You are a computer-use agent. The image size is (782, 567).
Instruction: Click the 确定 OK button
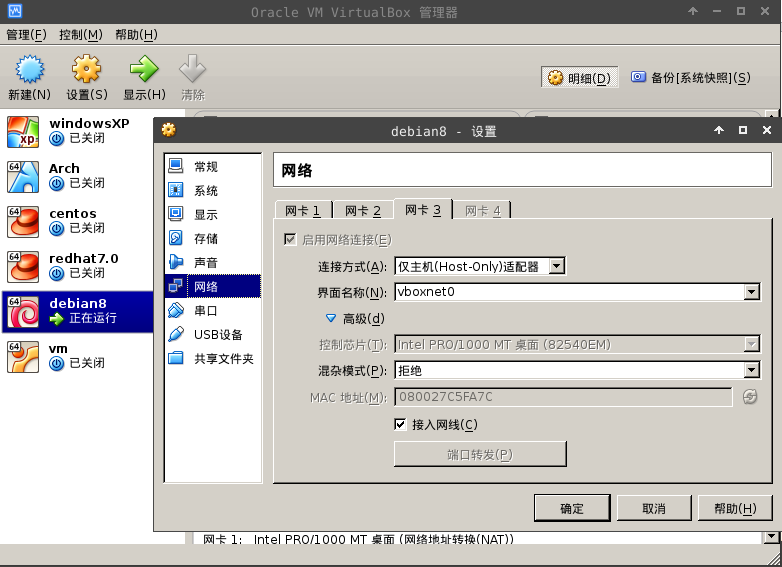(572, 508)
